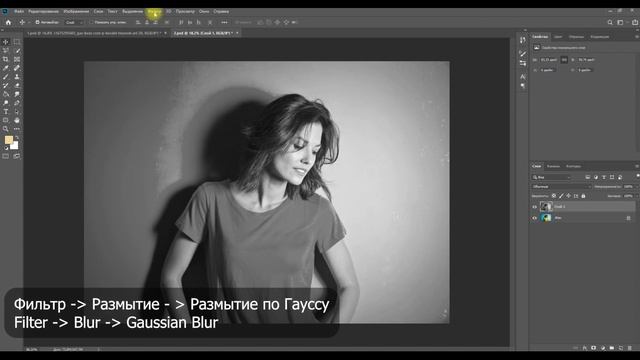The height and width of the screenshot is (360, 640).
Task: Select the Clone Stamp tool
Action: click(17, 77)
